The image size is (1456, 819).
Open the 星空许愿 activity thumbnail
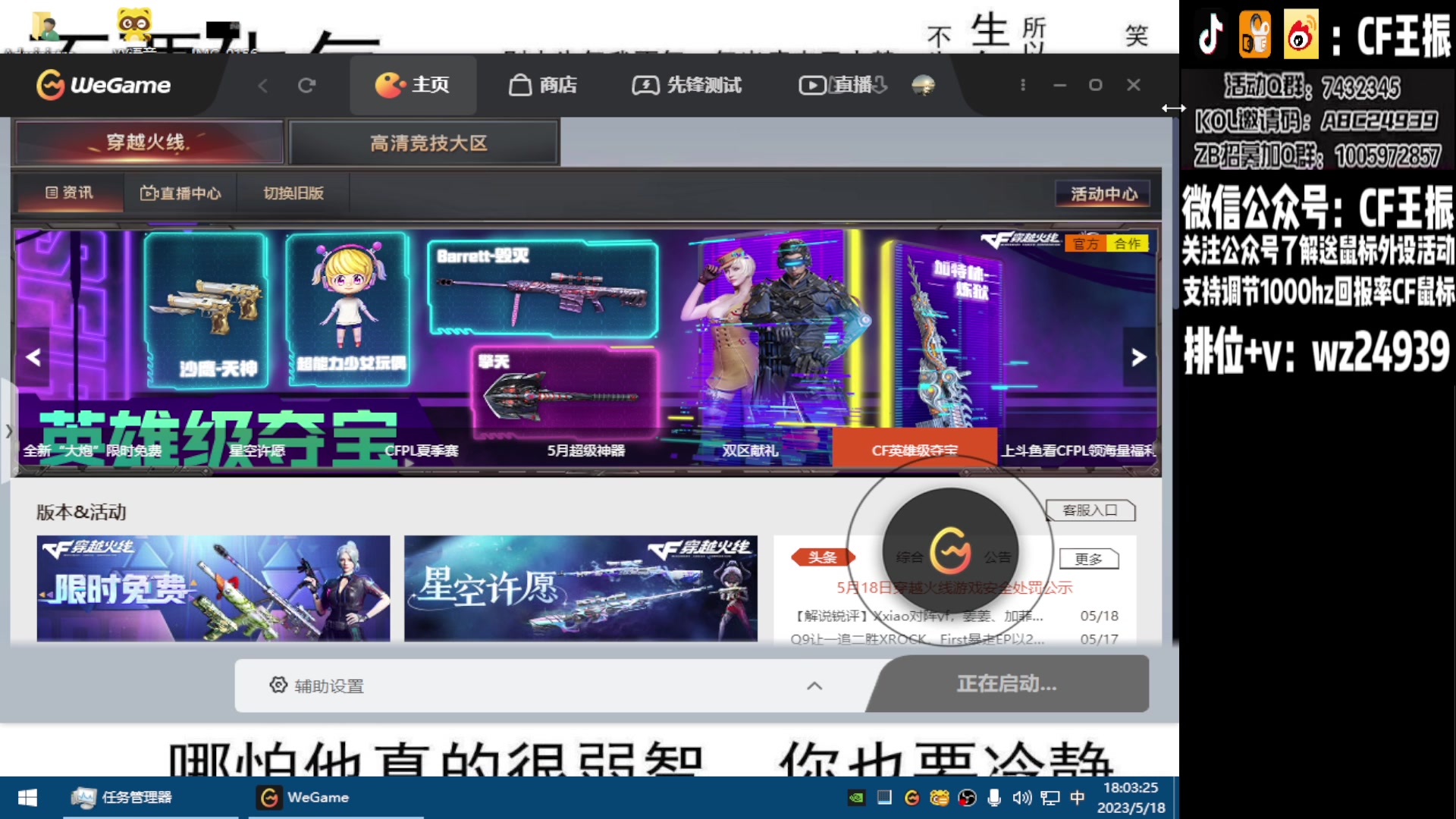pyautogui.click(x=580, y=588)
